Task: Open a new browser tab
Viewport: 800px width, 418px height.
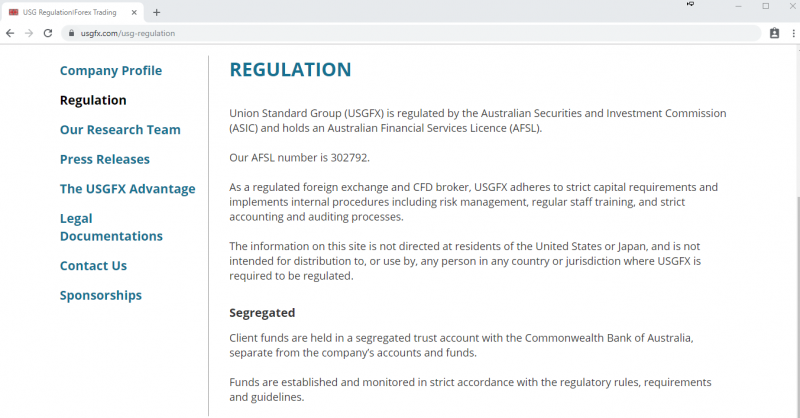Action: (x=157, y=12)
